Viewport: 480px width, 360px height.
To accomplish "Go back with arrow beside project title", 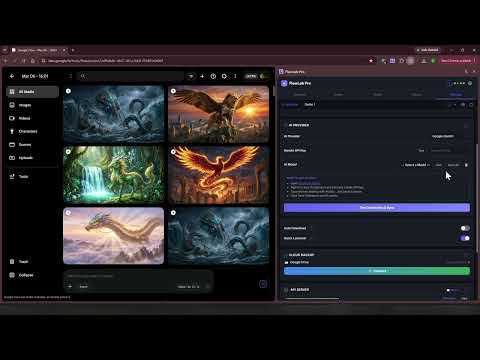I will coord(12,76).
